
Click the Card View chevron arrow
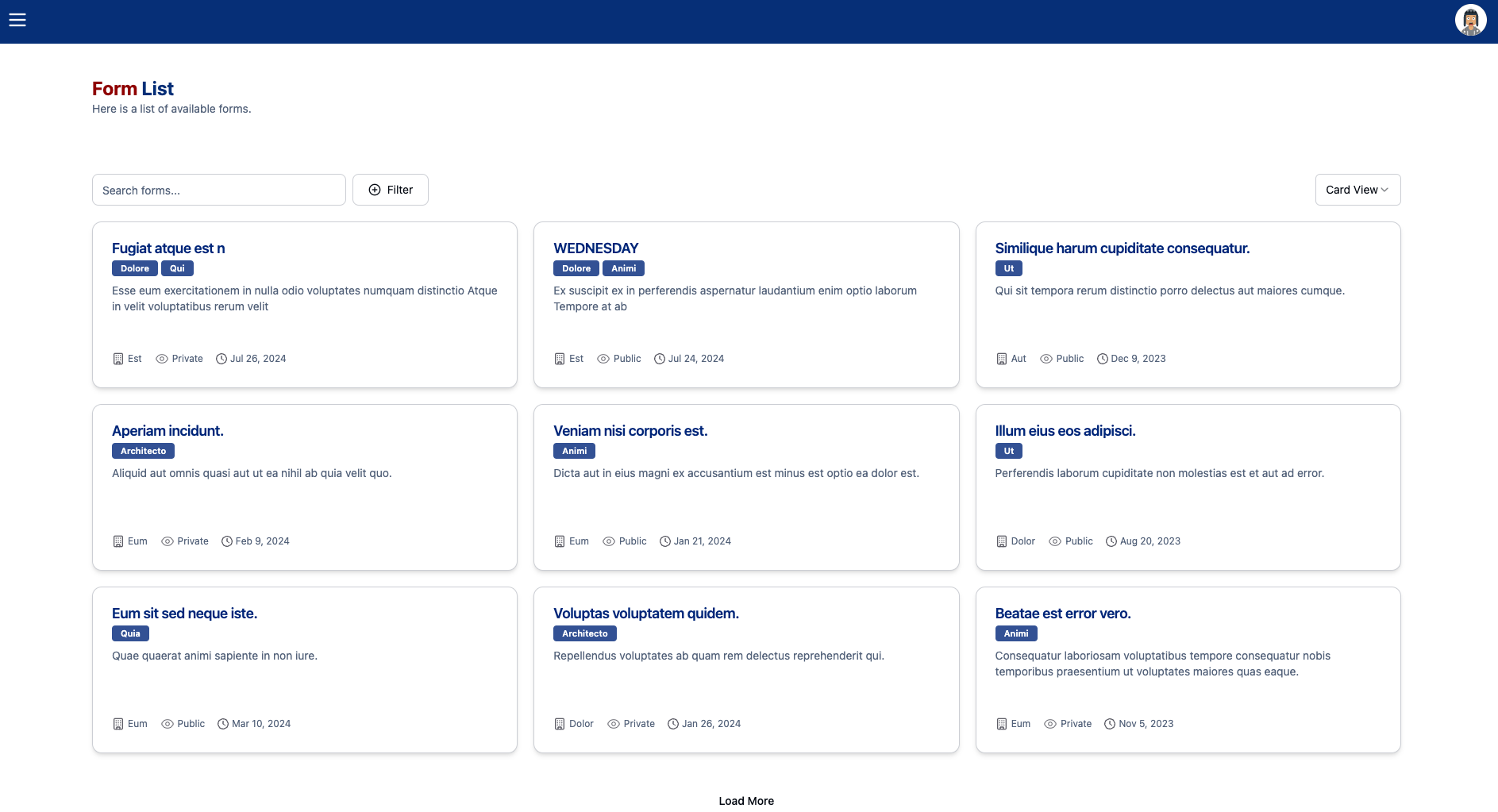coord(1384,190)
